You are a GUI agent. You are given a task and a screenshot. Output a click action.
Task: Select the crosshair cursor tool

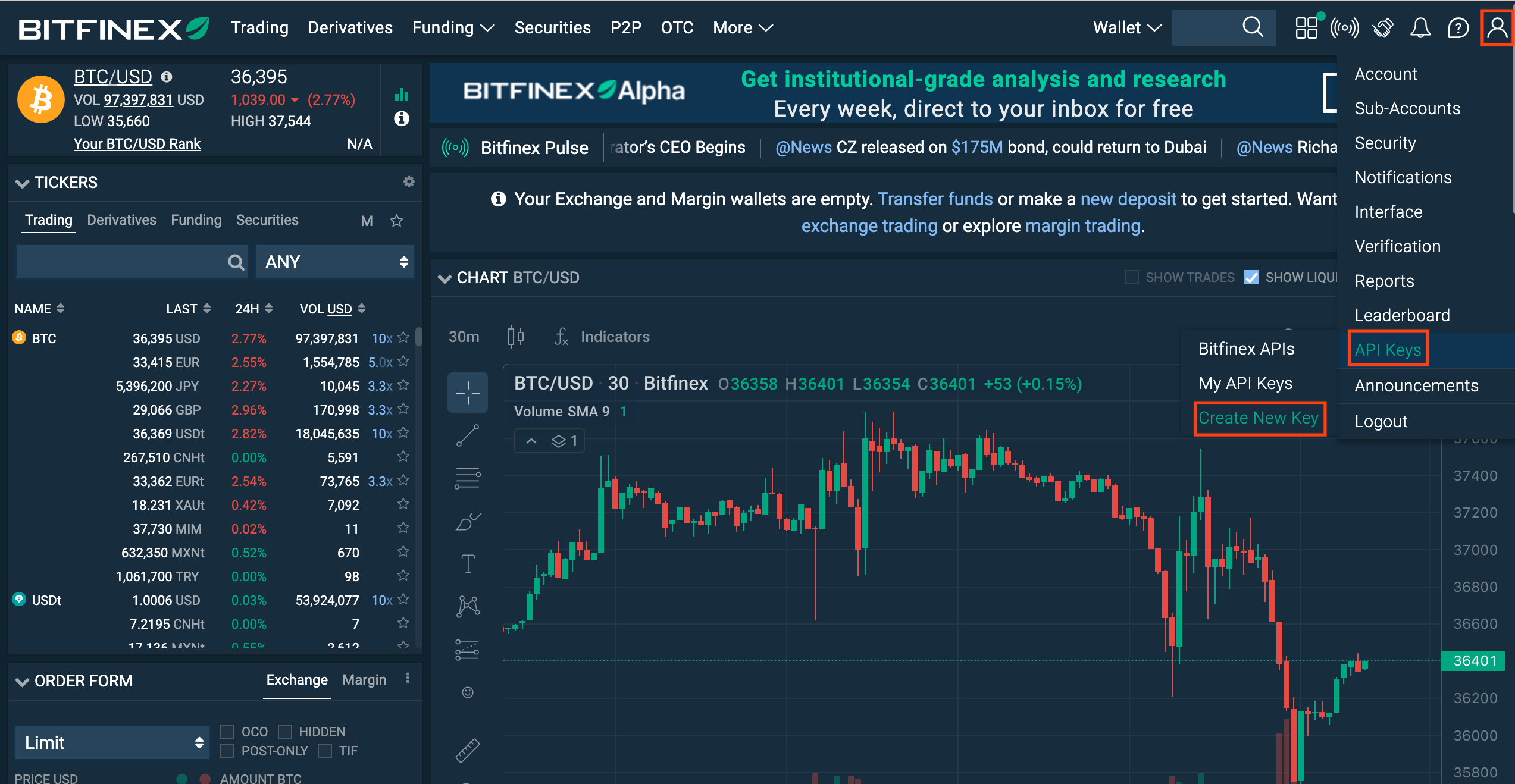click(x=468, y=393)
